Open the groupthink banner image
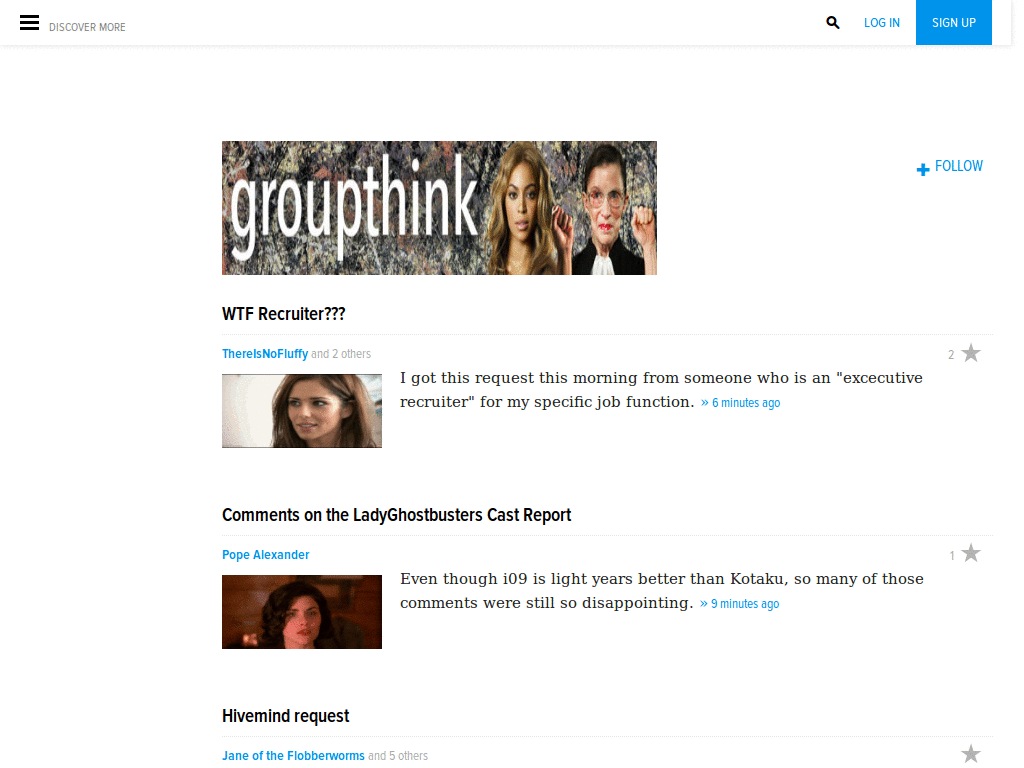Screen dimensions: 1024x768 pos(440,208)
